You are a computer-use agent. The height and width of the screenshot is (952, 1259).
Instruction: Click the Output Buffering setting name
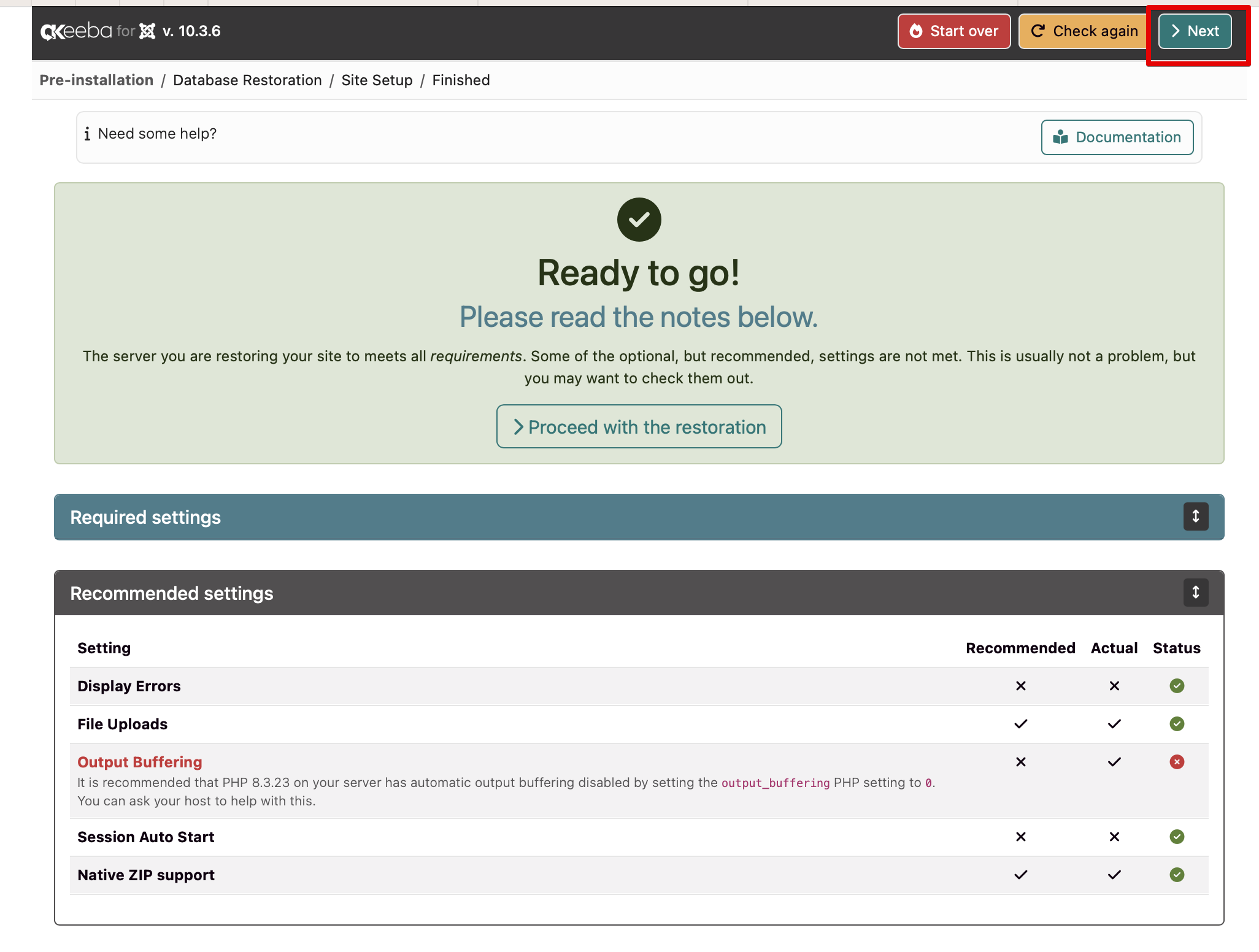click(x=140, y=762)
